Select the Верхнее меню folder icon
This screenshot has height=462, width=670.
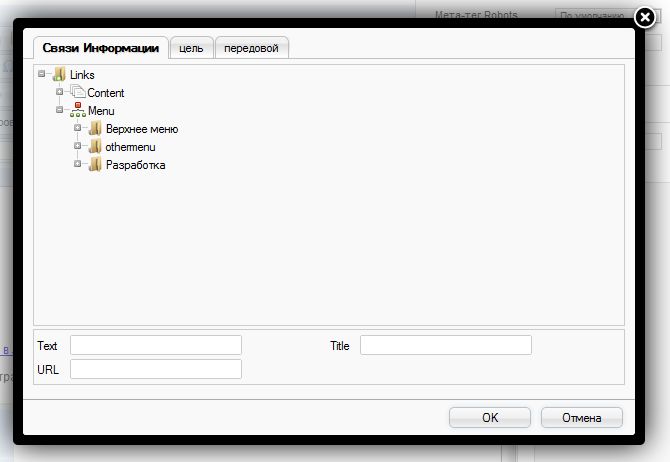coord(95,128)
